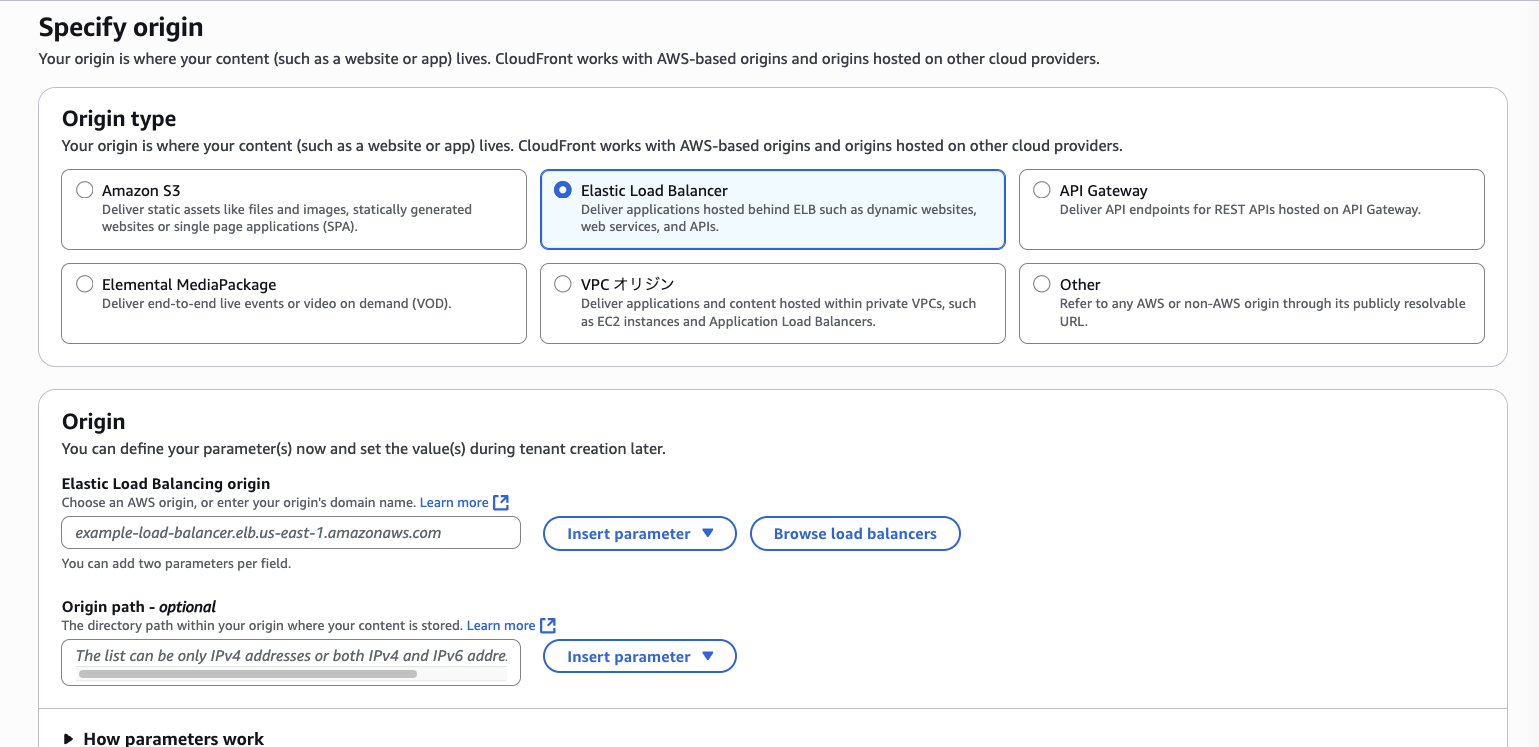Select the Other origin type option
Image resolution: width=1539 pixels, height=747 pixels.
coord(1042,284)
